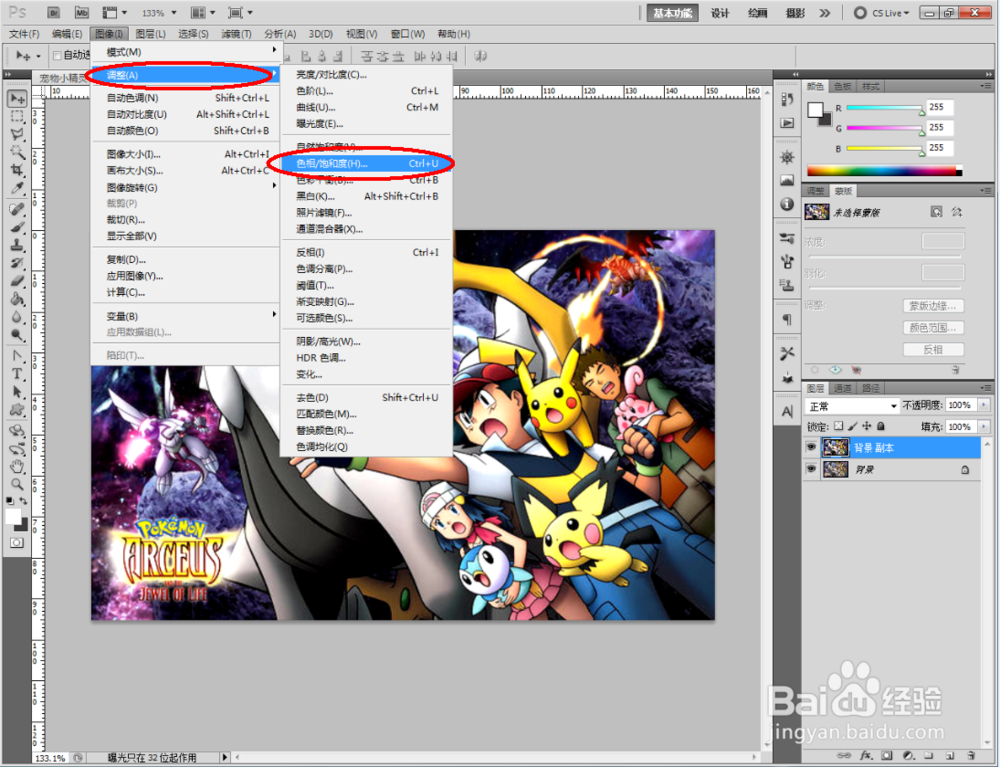Open the view extras dropdown
1000x767 pixels.
click(x=115, y=12)
